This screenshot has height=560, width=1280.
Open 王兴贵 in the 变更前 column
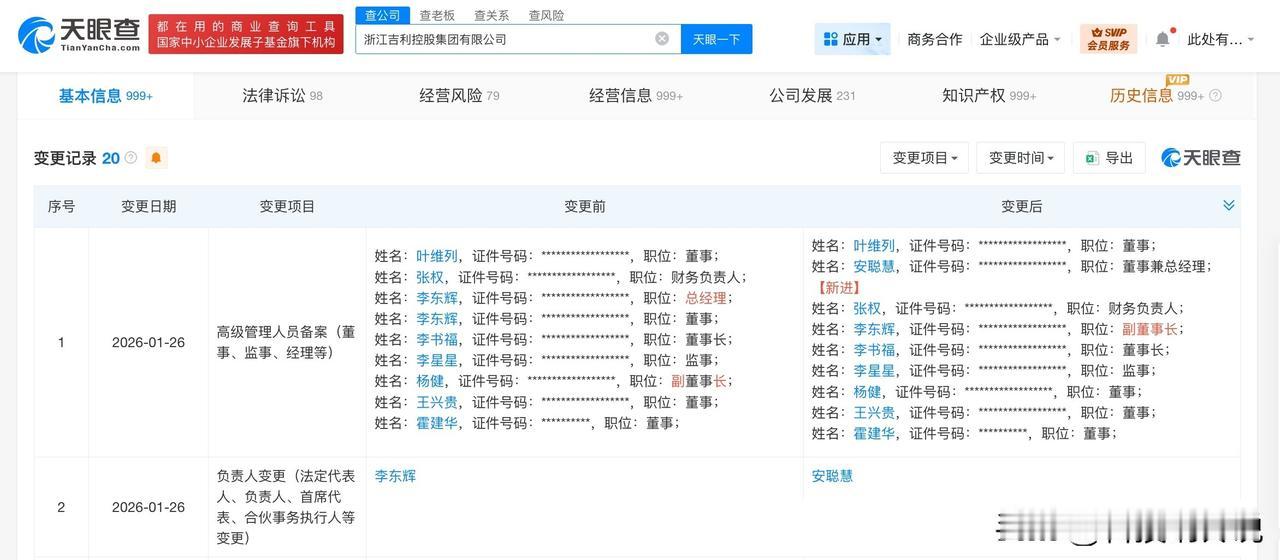pos(437,402)
